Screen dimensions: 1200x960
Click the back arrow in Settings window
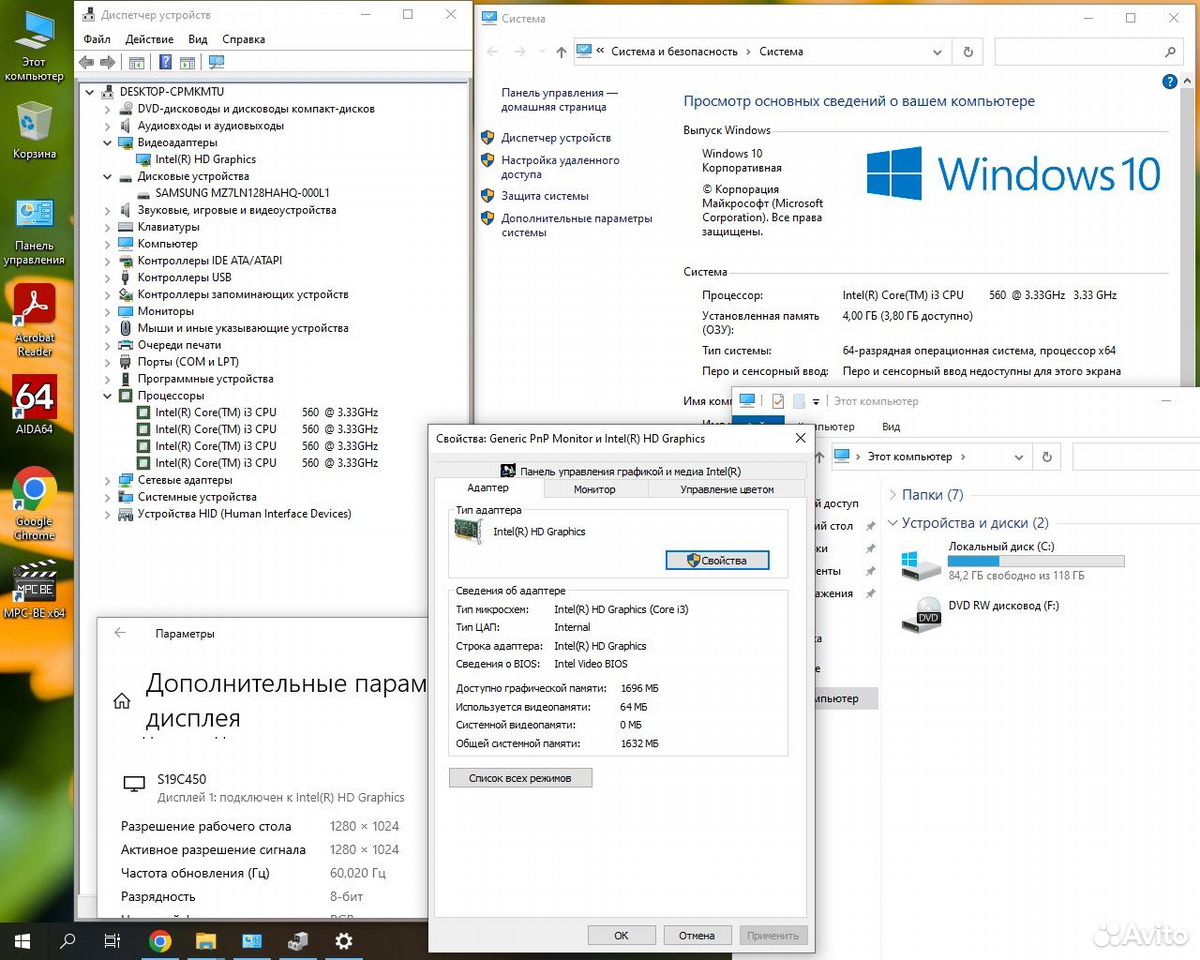[120, 633]
